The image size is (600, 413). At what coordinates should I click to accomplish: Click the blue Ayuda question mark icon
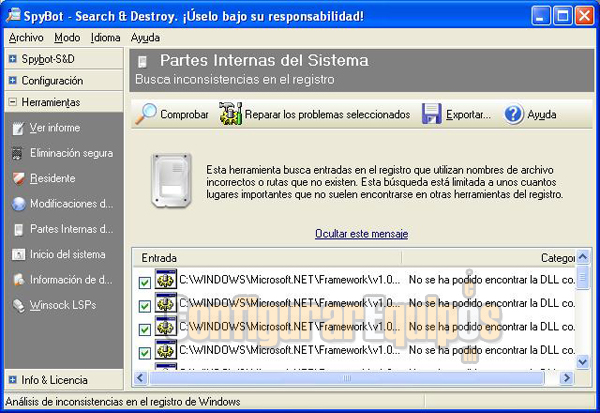(x=513, y=114)
